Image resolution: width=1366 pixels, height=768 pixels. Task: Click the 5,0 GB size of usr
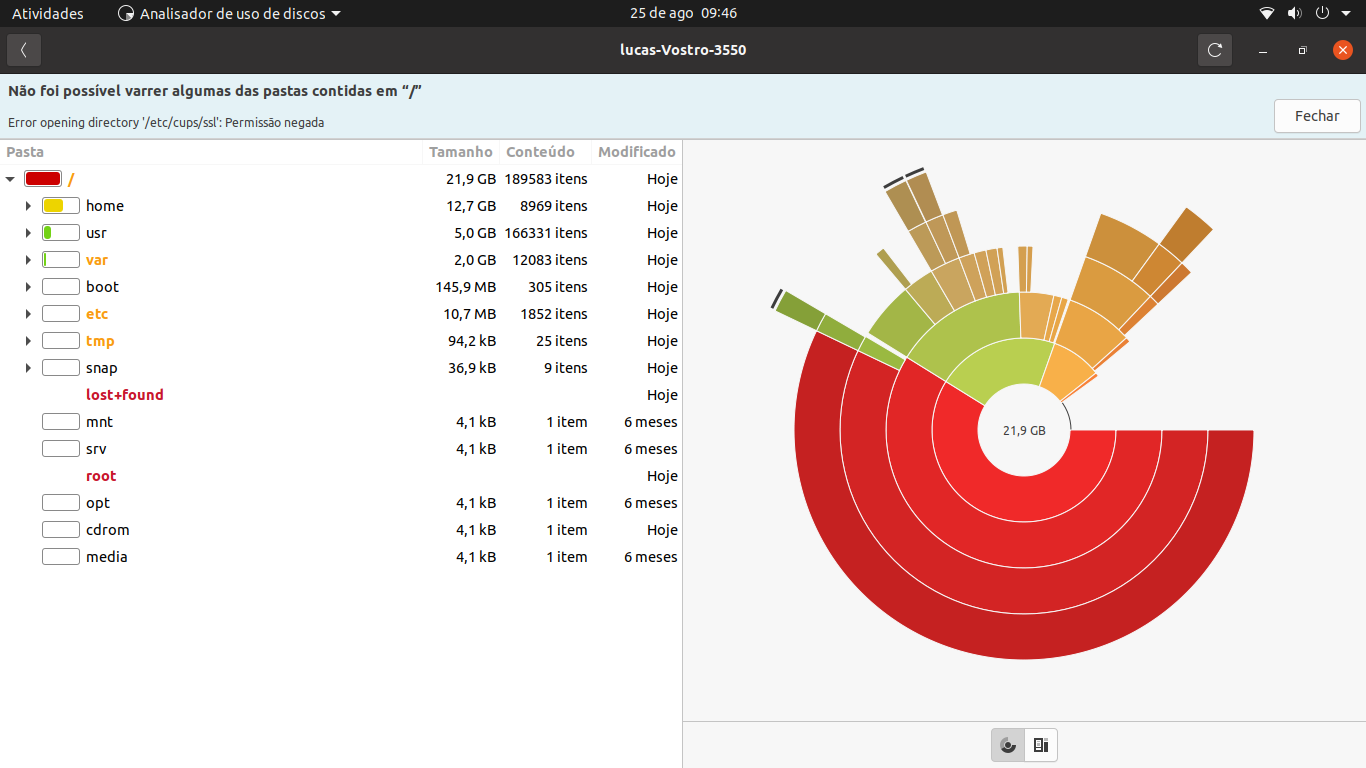[475, 233]
